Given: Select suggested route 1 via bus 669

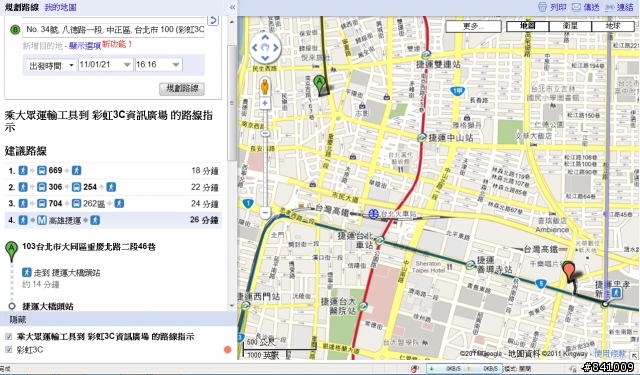Looking at the screenshot, I should tap(113, 171).
